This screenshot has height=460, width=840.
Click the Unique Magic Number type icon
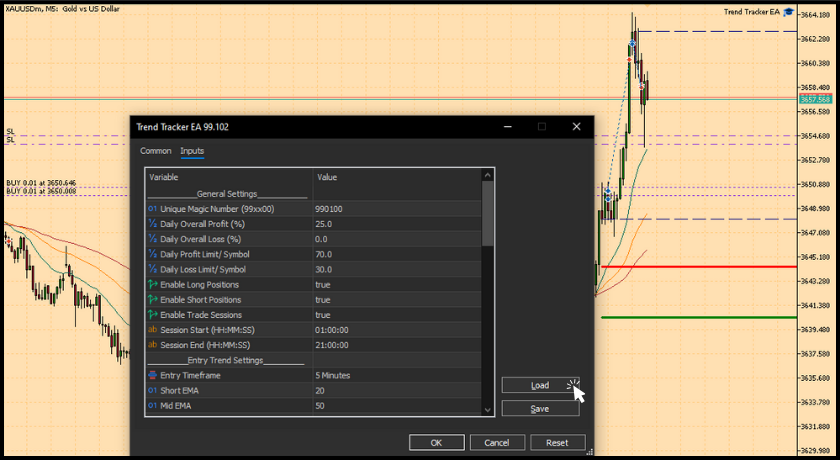click(153, 209)
